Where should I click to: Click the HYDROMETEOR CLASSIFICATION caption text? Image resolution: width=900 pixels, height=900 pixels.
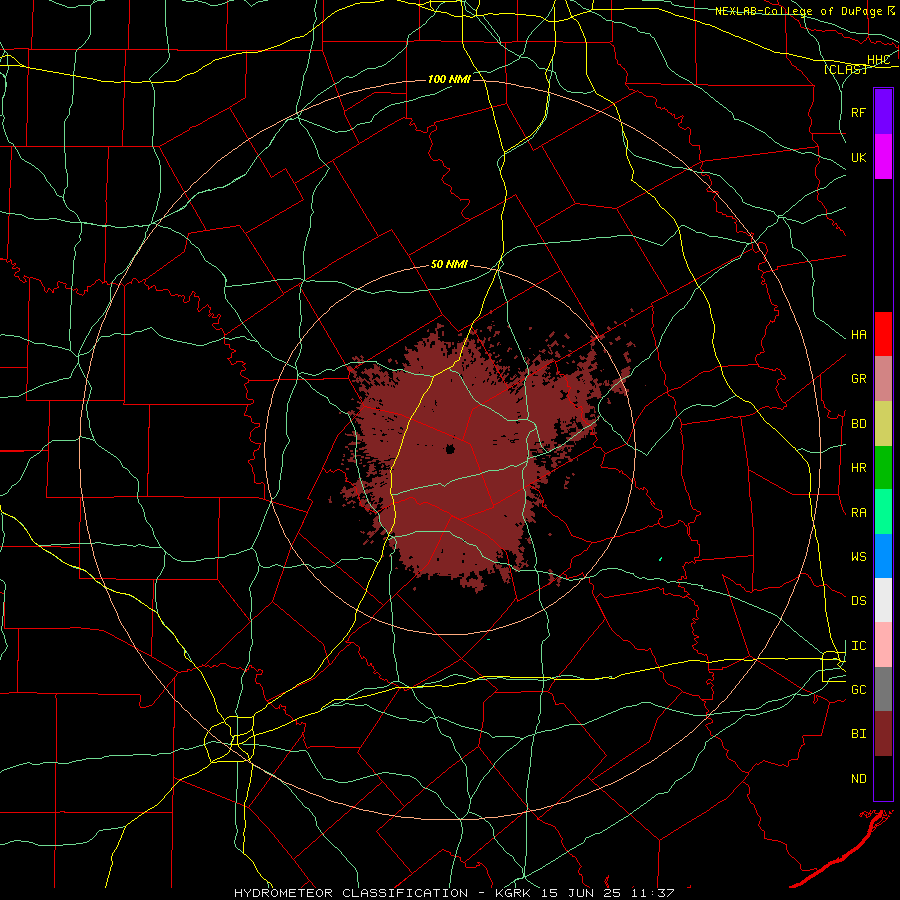click(351, 893)
